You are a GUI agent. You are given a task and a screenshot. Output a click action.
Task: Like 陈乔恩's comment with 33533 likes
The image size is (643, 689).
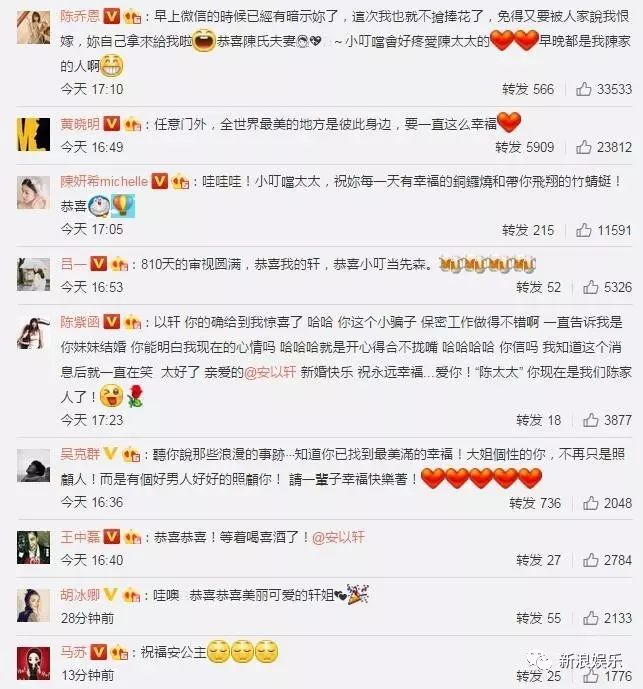coord(583,89)
